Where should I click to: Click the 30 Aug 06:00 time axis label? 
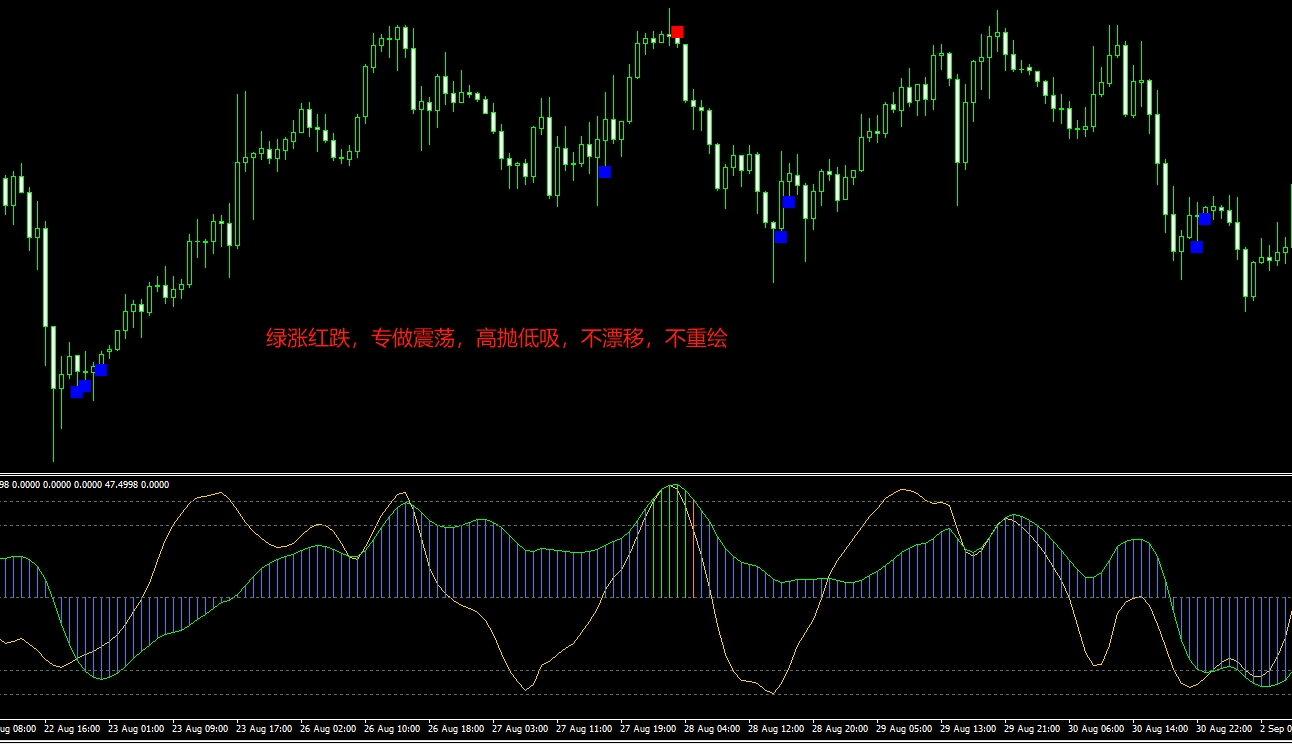click(x=1096, y=729)
